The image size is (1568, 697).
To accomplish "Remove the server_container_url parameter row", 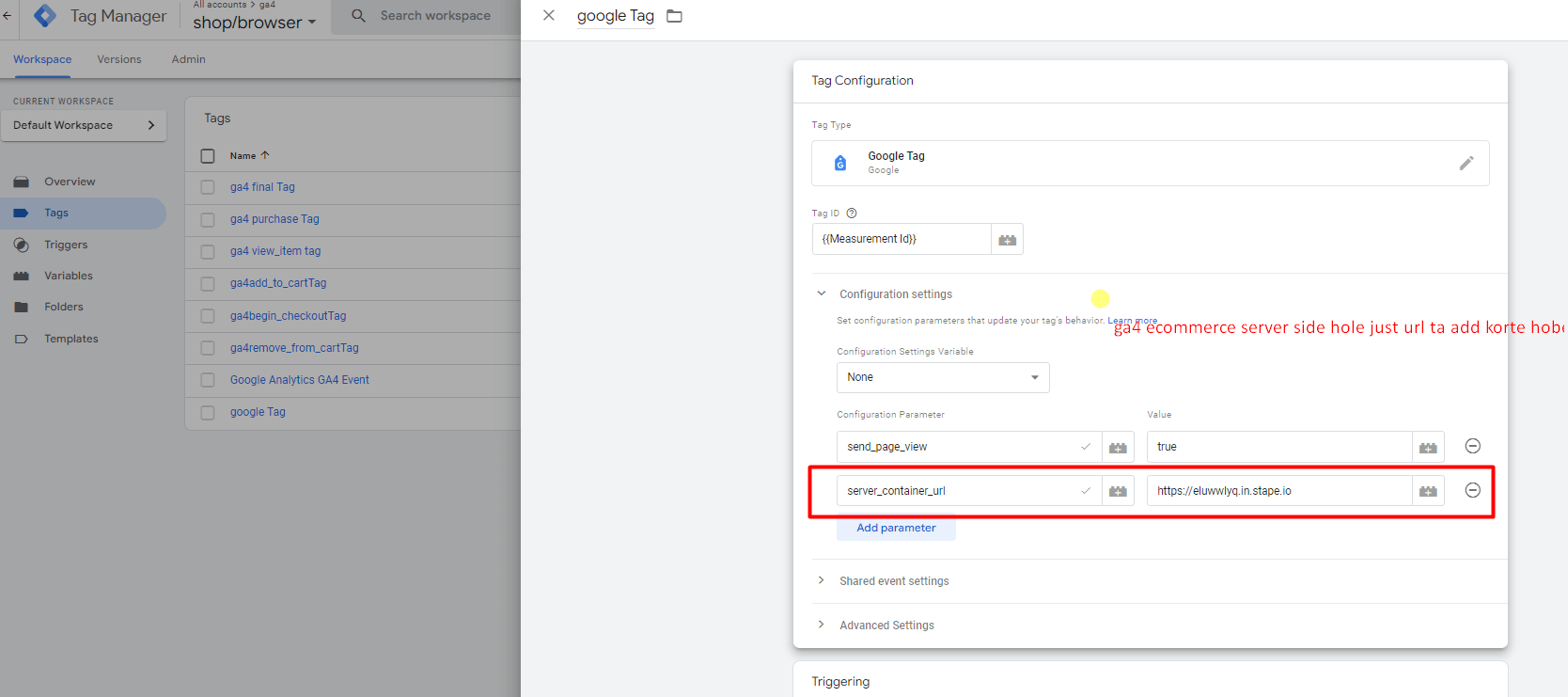I will [x=1473, y=490].
